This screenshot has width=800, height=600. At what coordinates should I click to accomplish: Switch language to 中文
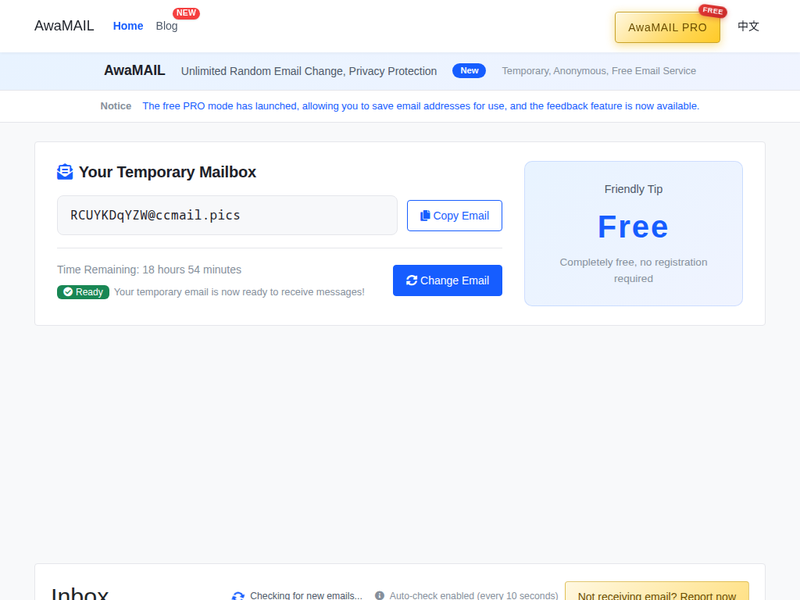click(x=748, y=26)
